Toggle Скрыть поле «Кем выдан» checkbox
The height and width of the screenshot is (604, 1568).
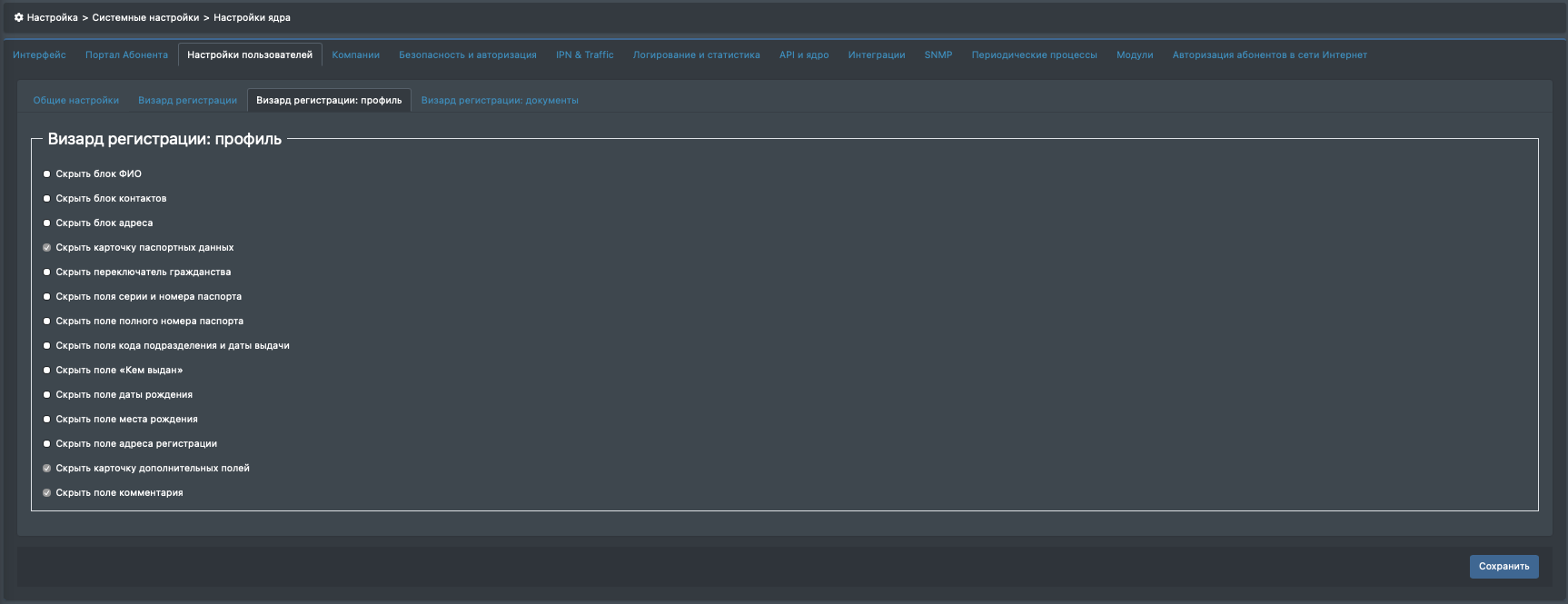click(x=47, y=371)
